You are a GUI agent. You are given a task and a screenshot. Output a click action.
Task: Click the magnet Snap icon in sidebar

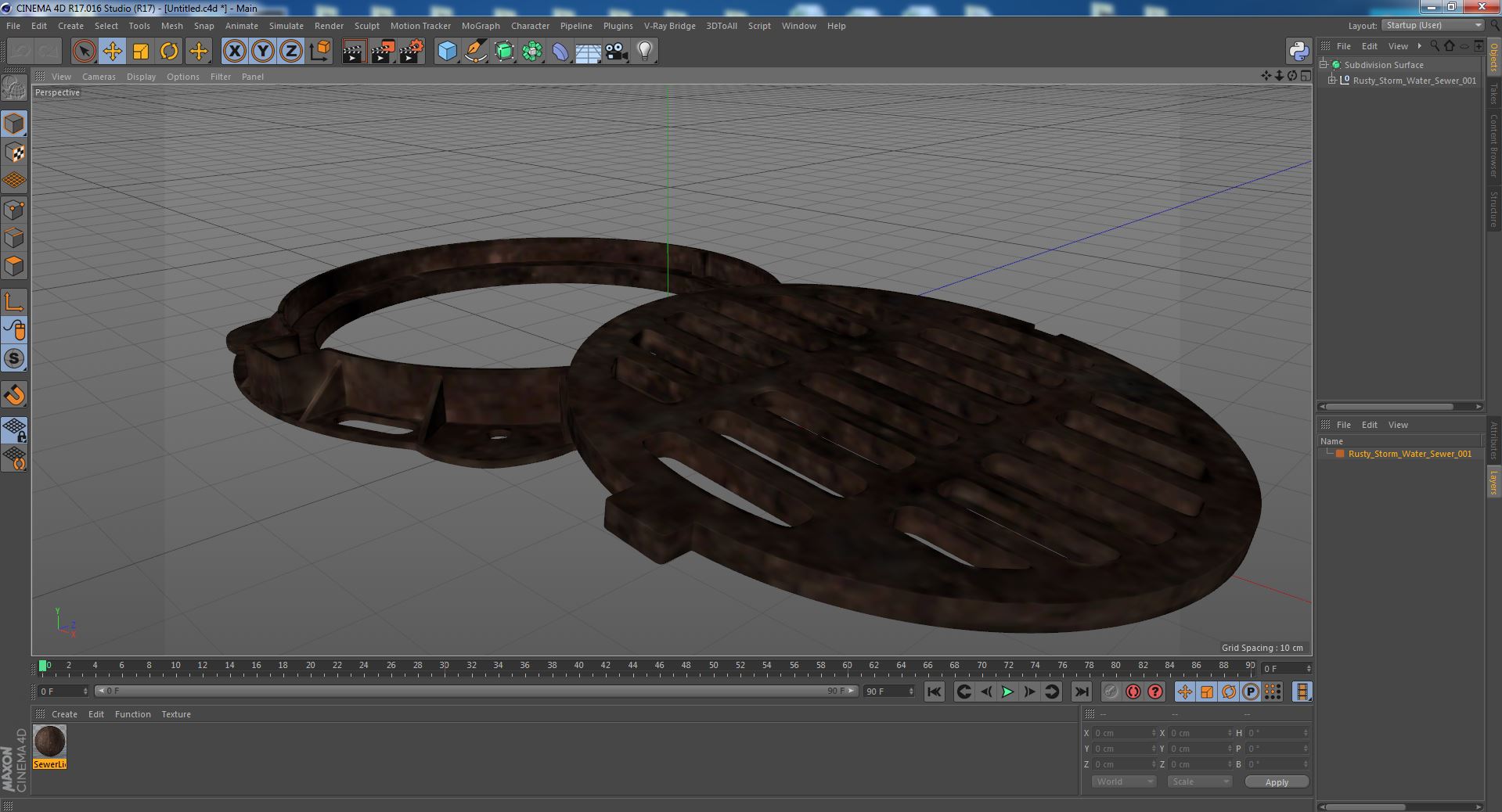(14, 395)
